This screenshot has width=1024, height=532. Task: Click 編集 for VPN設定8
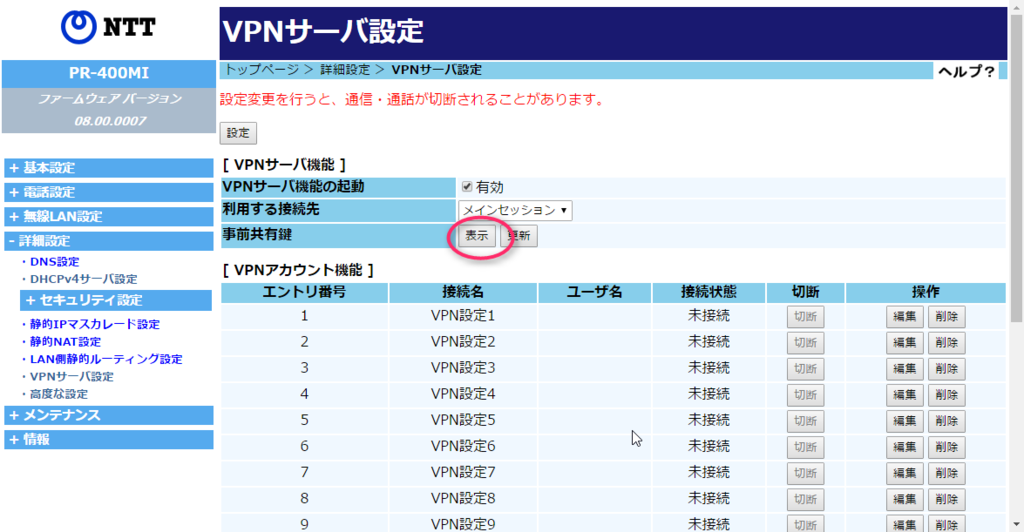pyautogui.click(x=904, y=499)
